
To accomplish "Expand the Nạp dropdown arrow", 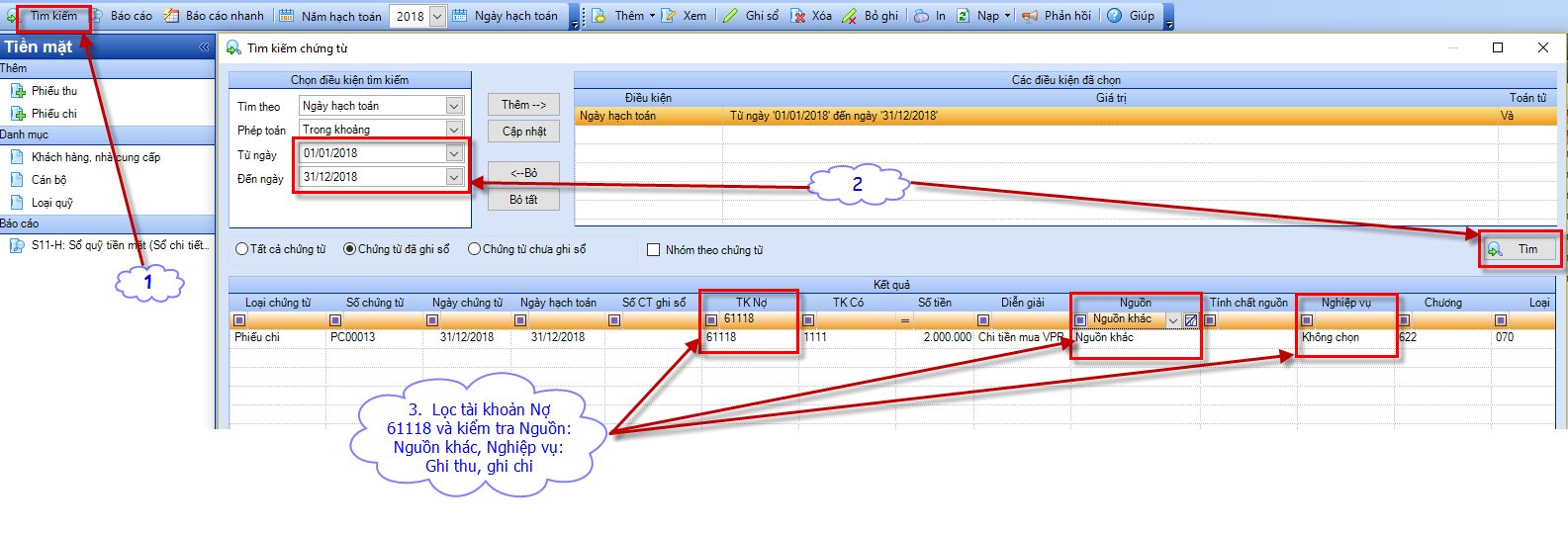I will coord(1007,16).
